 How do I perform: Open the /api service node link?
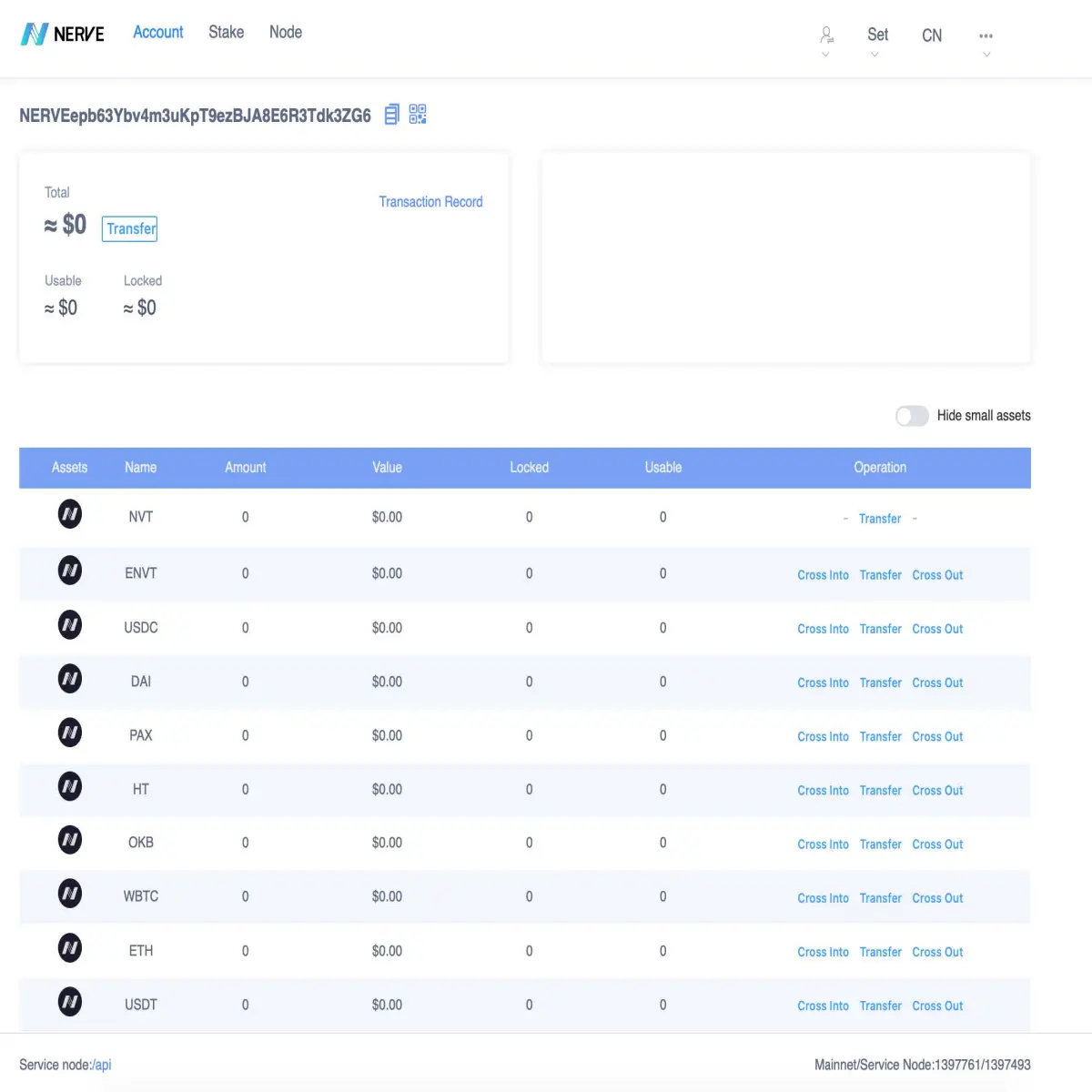[102, 1065]
